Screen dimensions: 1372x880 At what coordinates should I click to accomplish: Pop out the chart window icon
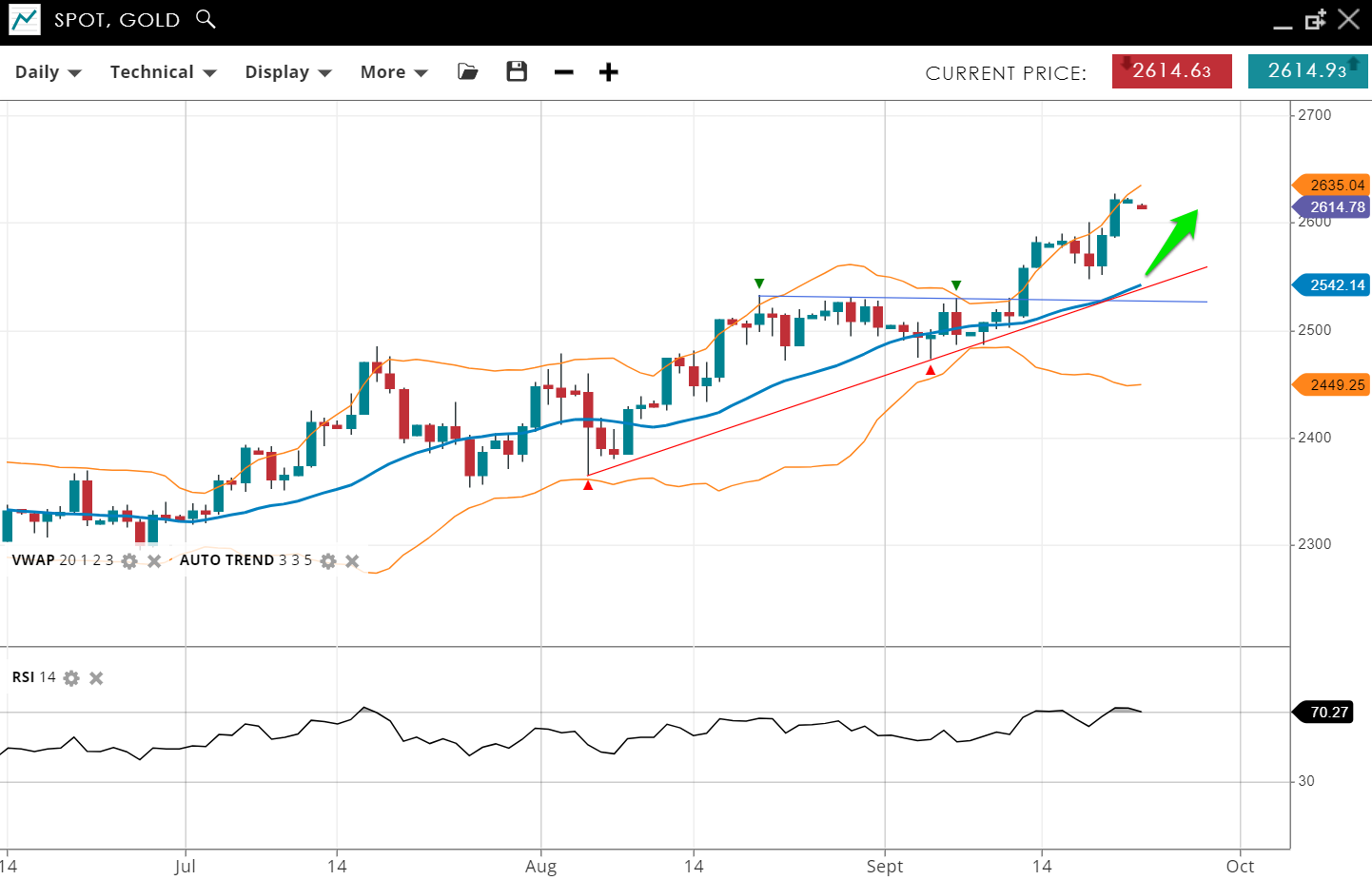(1315, 20)
